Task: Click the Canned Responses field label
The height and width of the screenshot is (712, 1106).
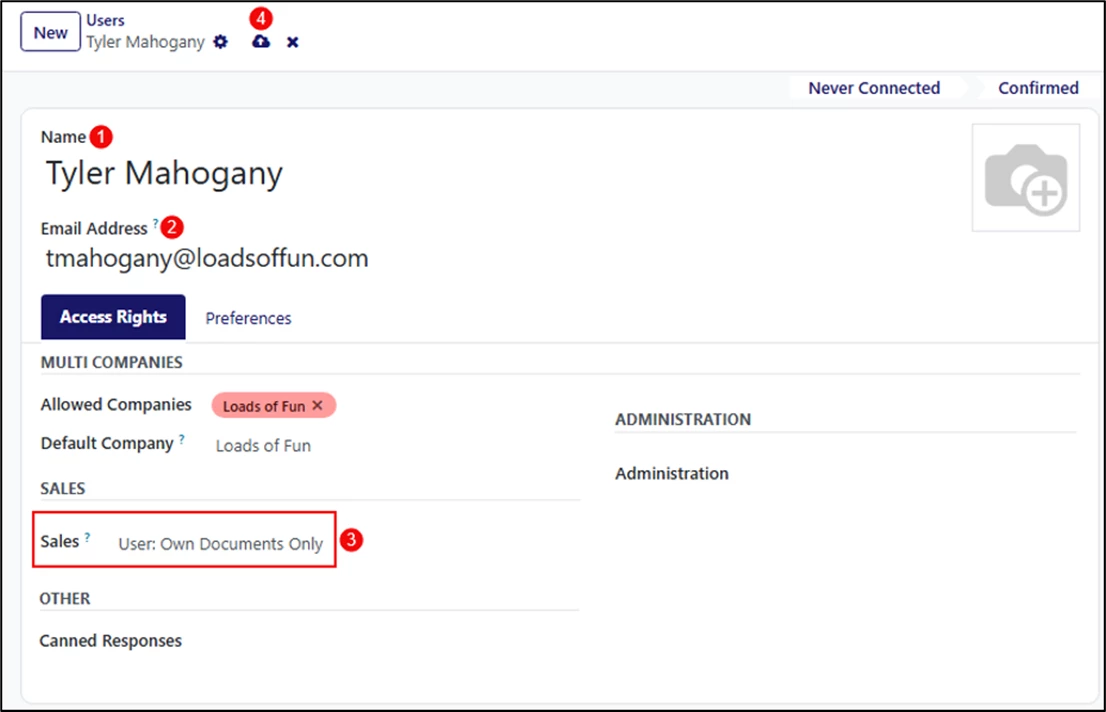Action: 111,641
